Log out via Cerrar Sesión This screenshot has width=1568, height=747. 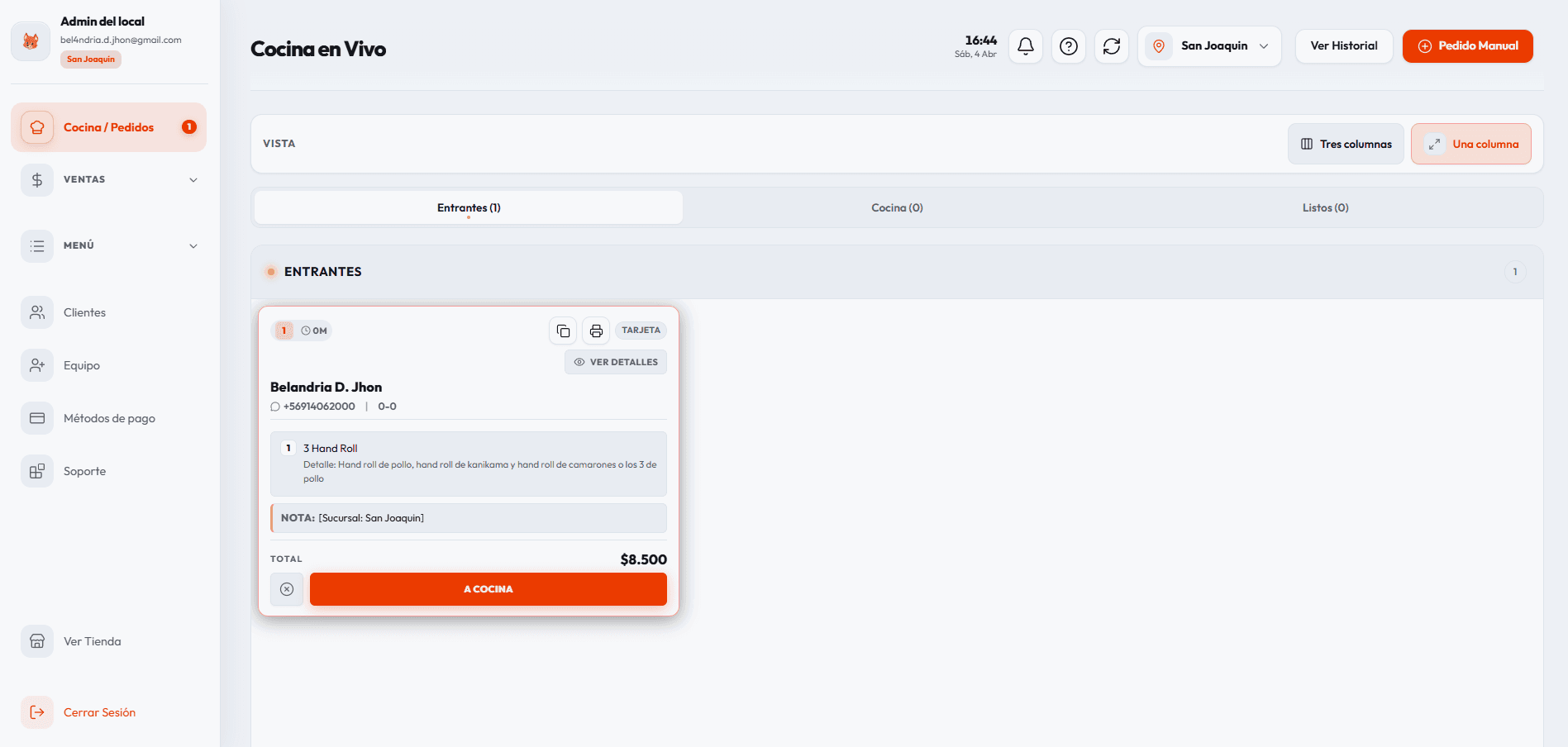(x=99, y=712)
